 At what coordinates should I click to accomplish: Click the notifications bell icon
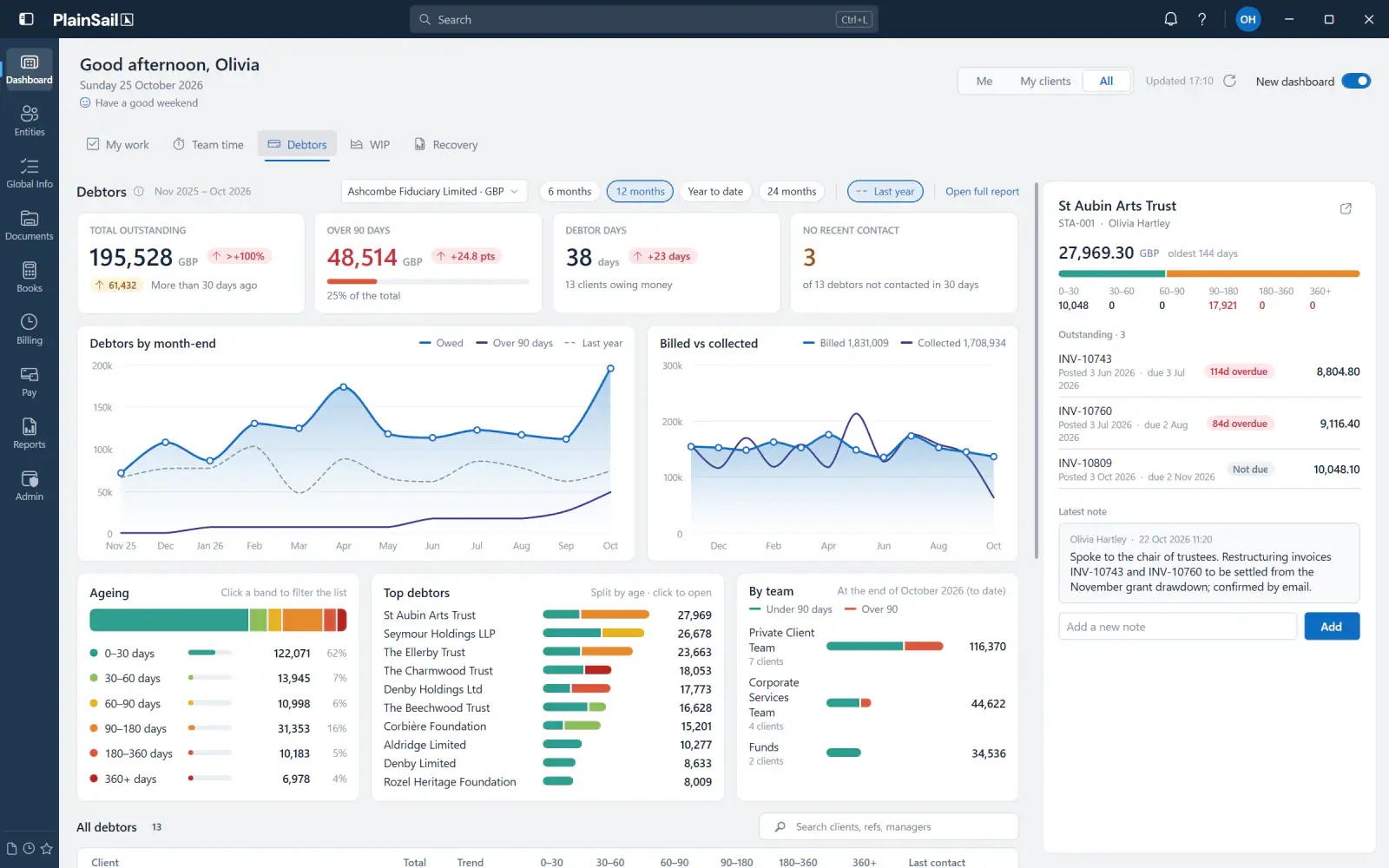pyautogui.click(x=1170, y=19)
